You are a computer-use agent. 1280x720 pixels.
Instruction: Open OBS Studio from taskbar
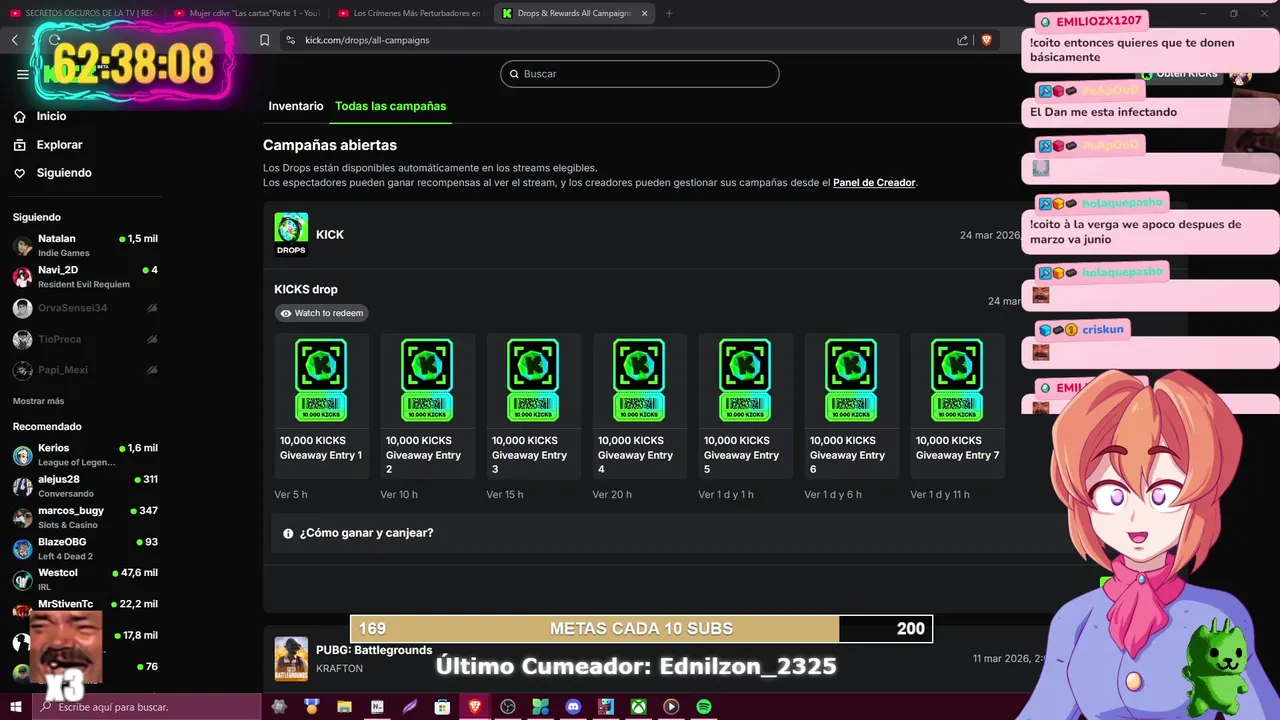click(507, 707)
